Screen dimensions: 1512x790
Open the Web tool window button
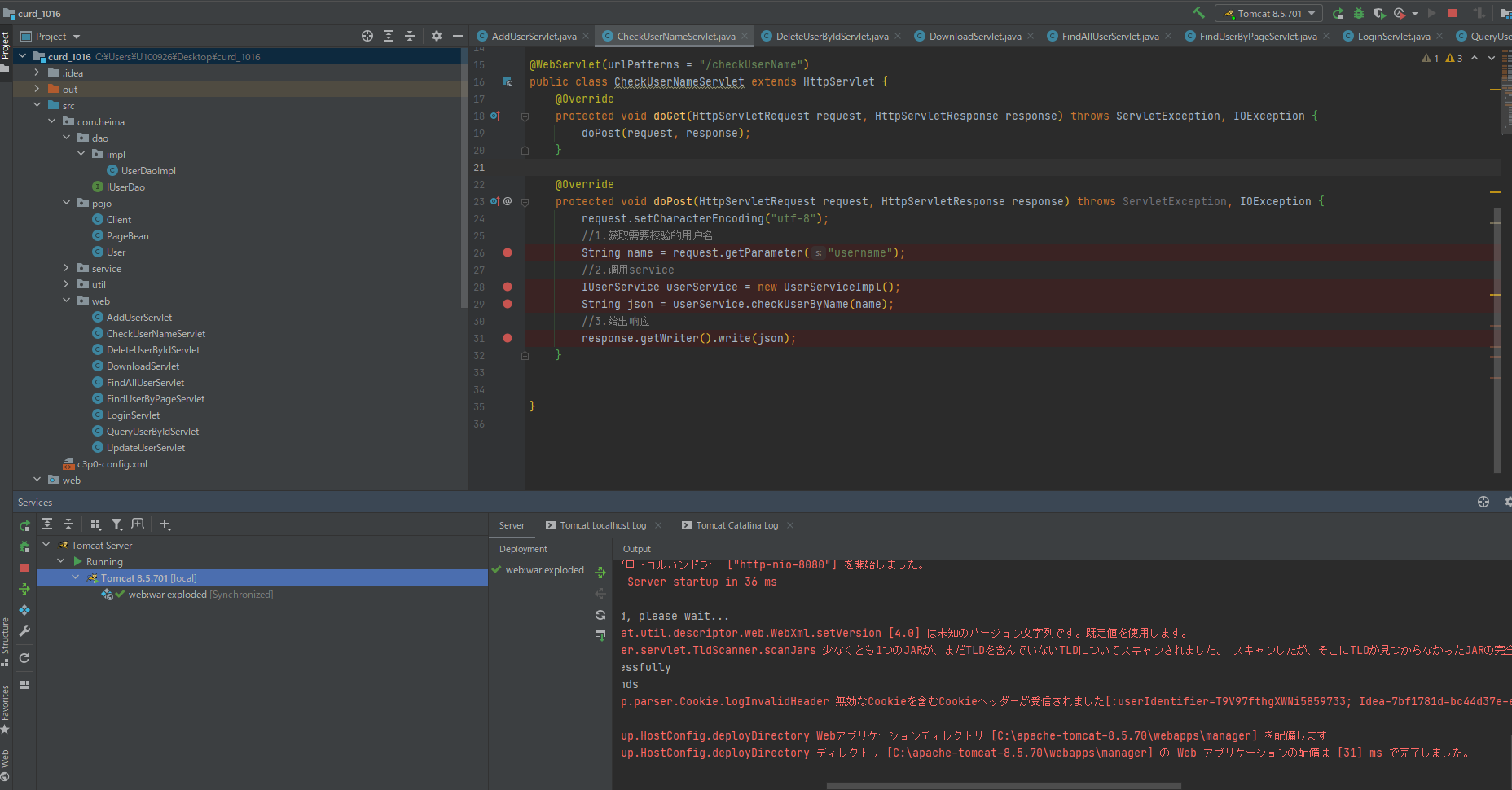click(x=6, y=766)
